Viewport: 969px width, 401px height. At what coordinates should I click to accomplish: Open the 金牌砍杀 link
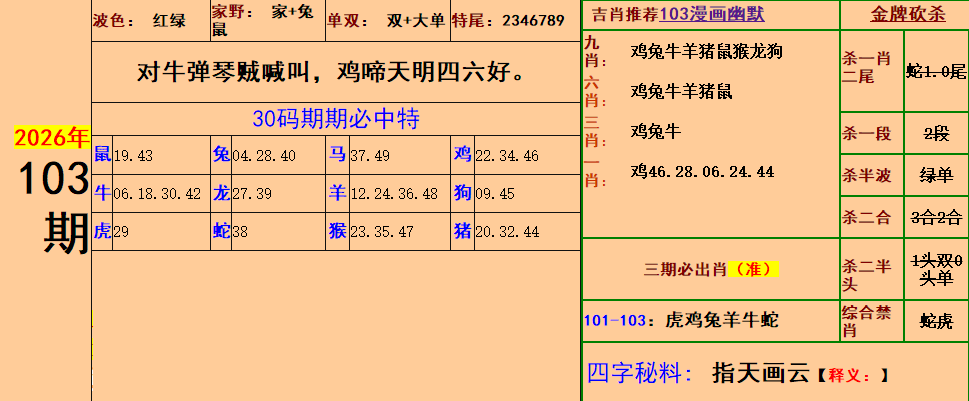pyautogui.click(x=908, y=15)
